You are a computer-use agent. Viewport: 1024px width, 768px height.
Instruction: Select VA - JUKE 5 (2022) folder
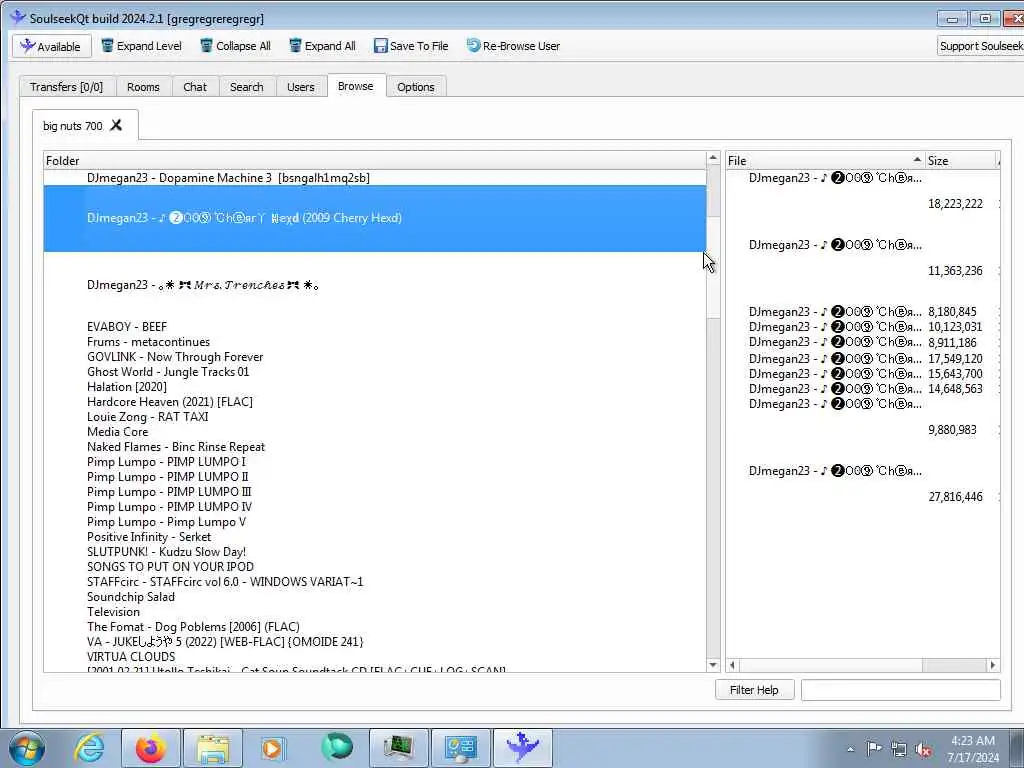225,642
